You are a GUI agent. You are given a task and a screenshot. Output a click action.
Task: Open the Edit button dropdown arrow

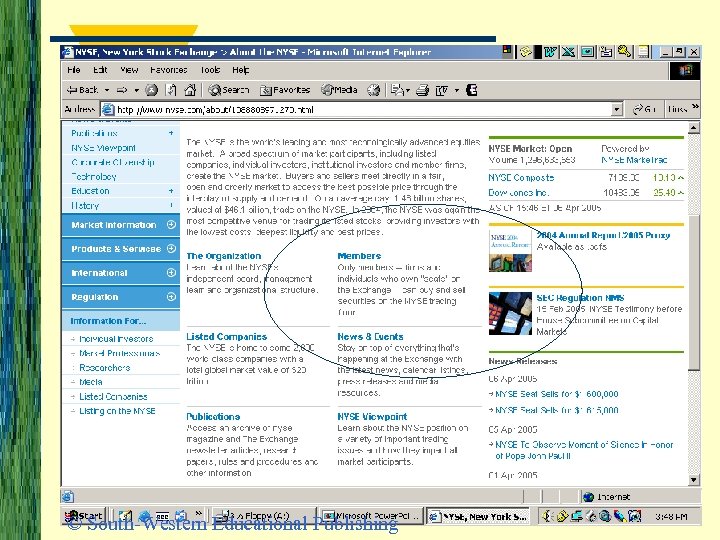[x=457, y=90]
